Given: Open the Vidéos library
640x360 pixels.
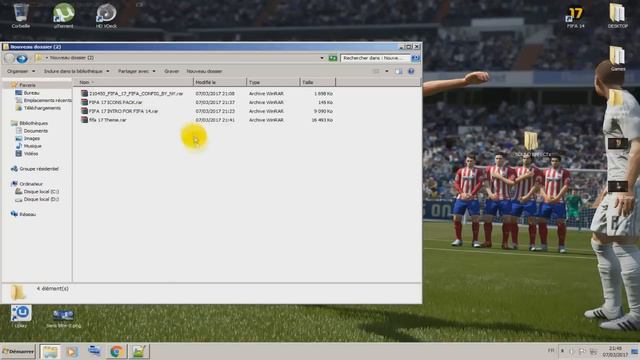Looking at the screenshot, I should pos(27,154).
